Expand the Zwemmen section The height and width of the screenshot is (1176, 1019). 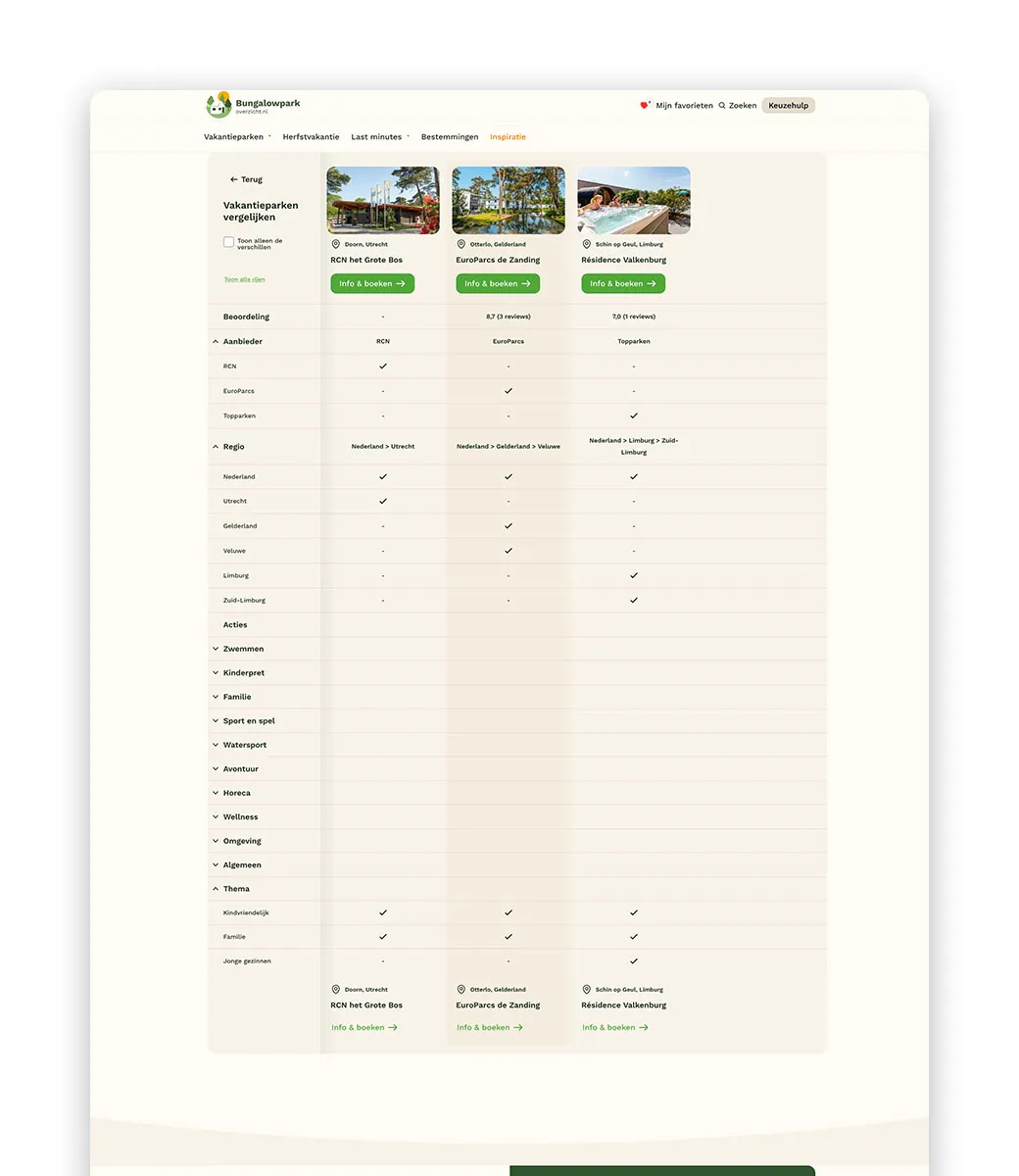tap(216, 649)
